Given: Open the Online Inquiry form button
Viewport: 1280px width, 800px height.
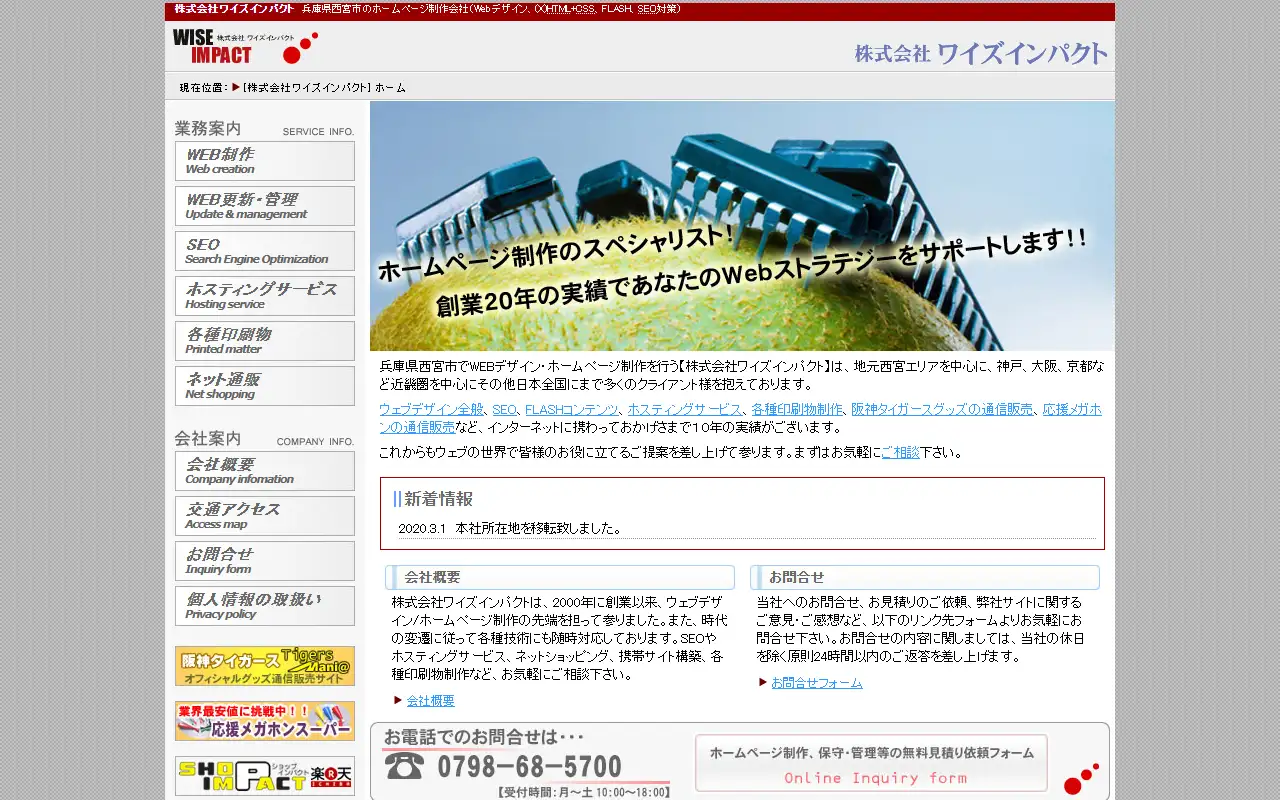Looking at the screenshot, I should (x=871, y=763).
